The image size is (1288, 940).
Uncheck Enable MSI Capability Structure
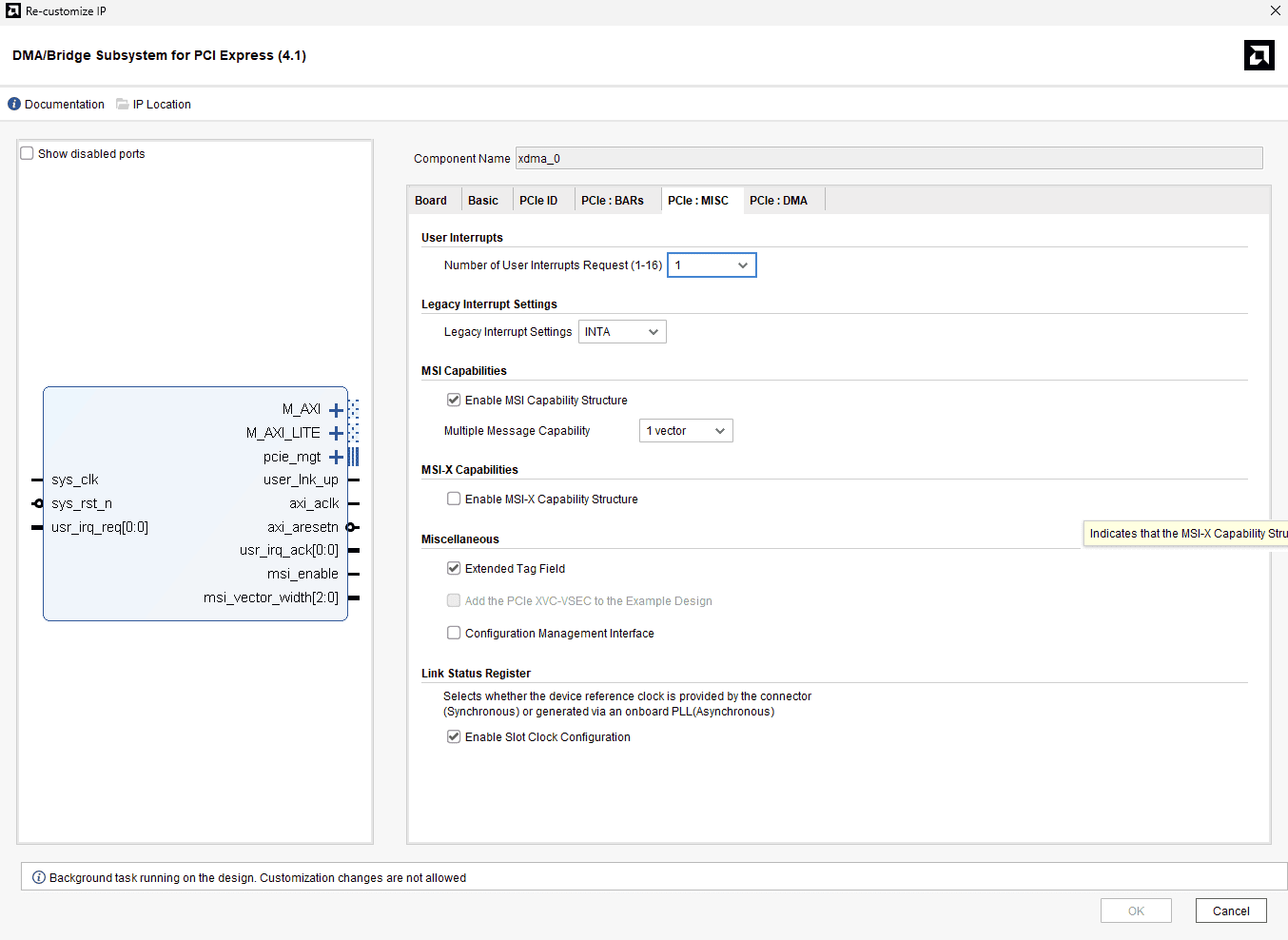[x=454, y=401]
